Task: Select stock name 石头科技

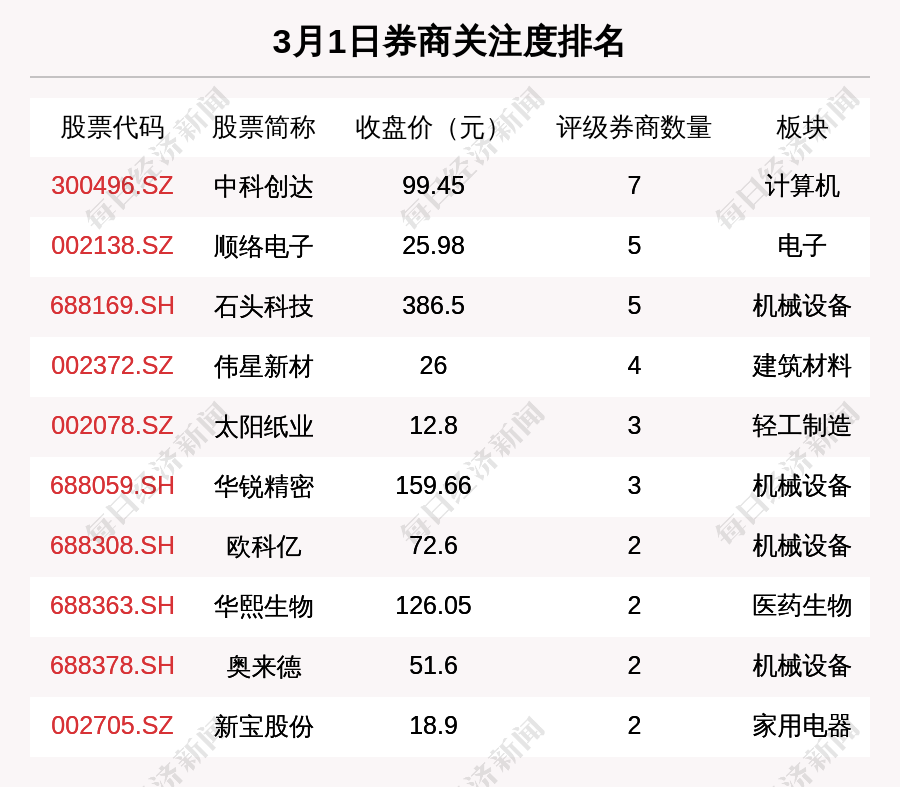Action: pos(263,307)
